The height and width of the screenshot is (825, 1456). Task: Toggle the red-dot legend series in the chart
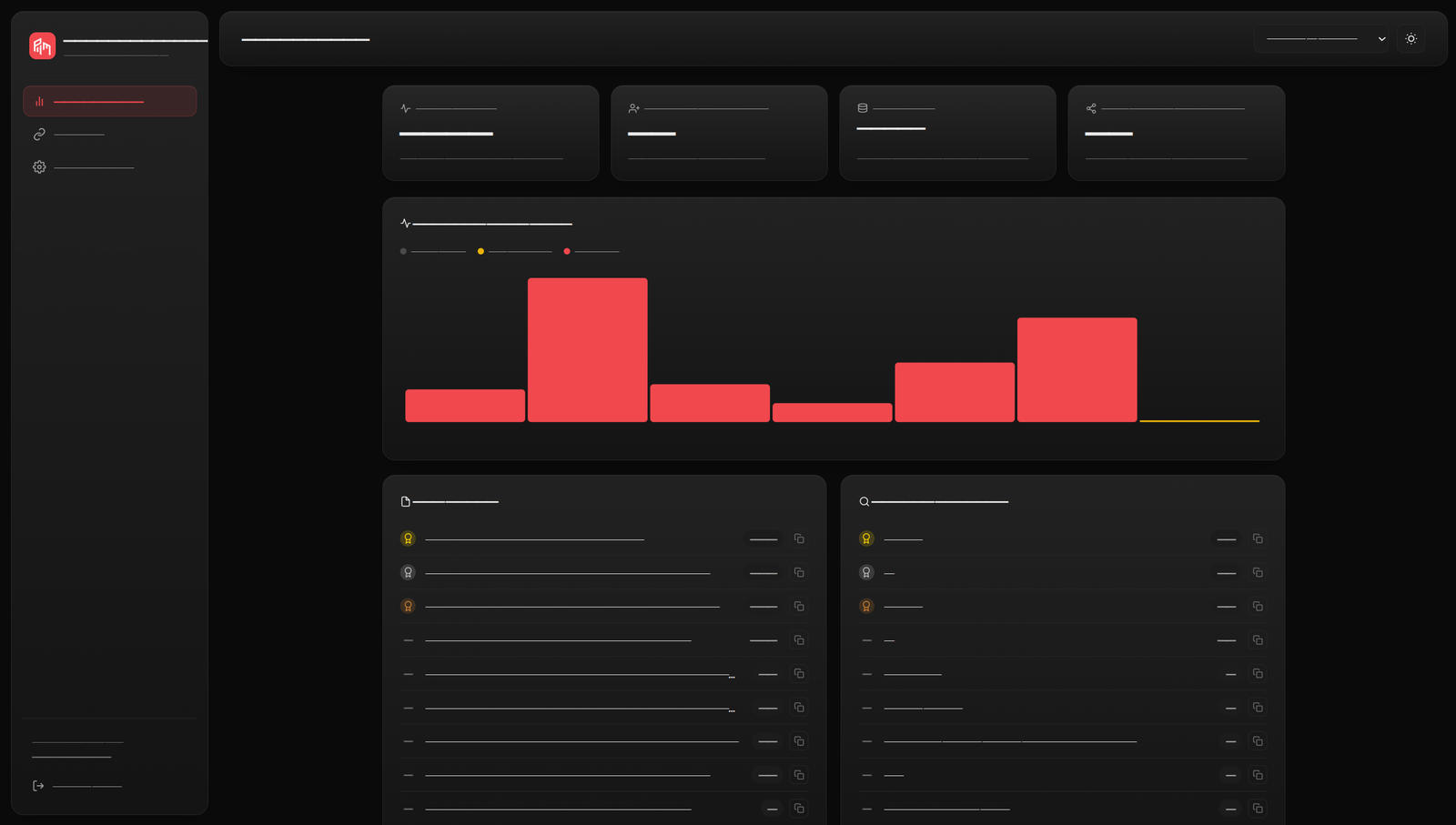[591, 251]
